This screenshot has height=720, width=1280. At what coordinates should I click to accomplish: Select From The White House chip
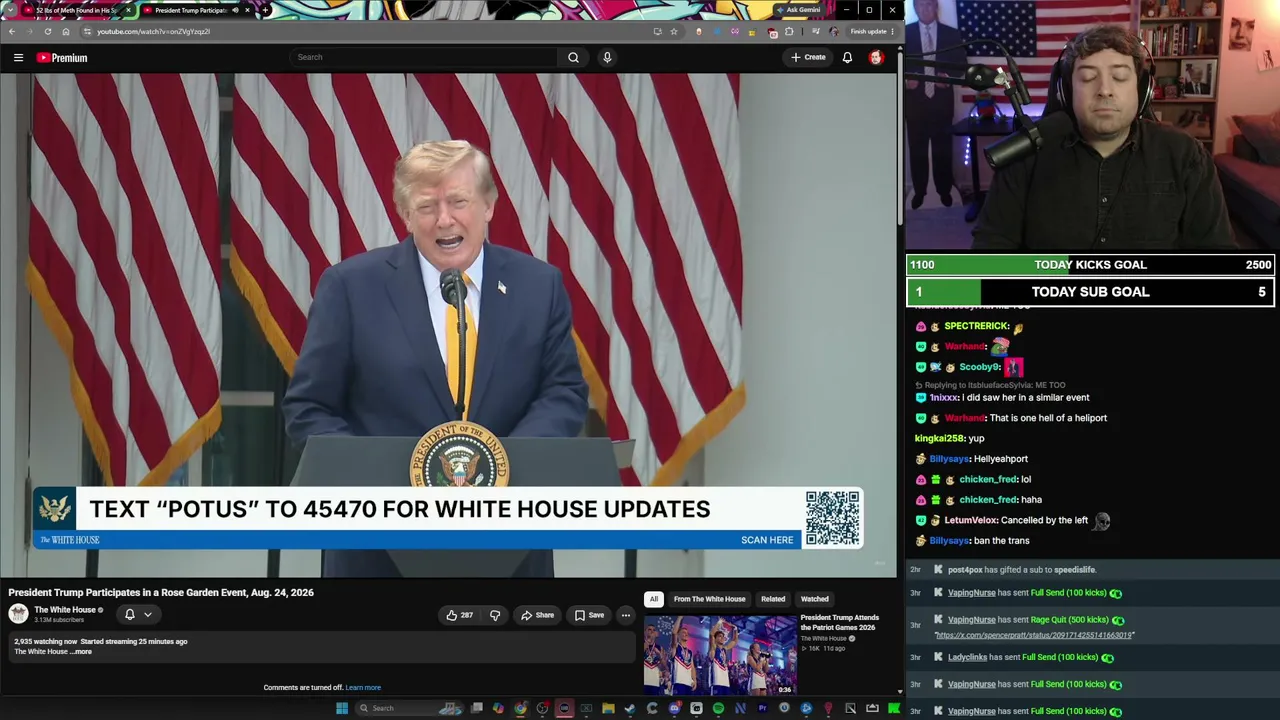click(709, 599)
